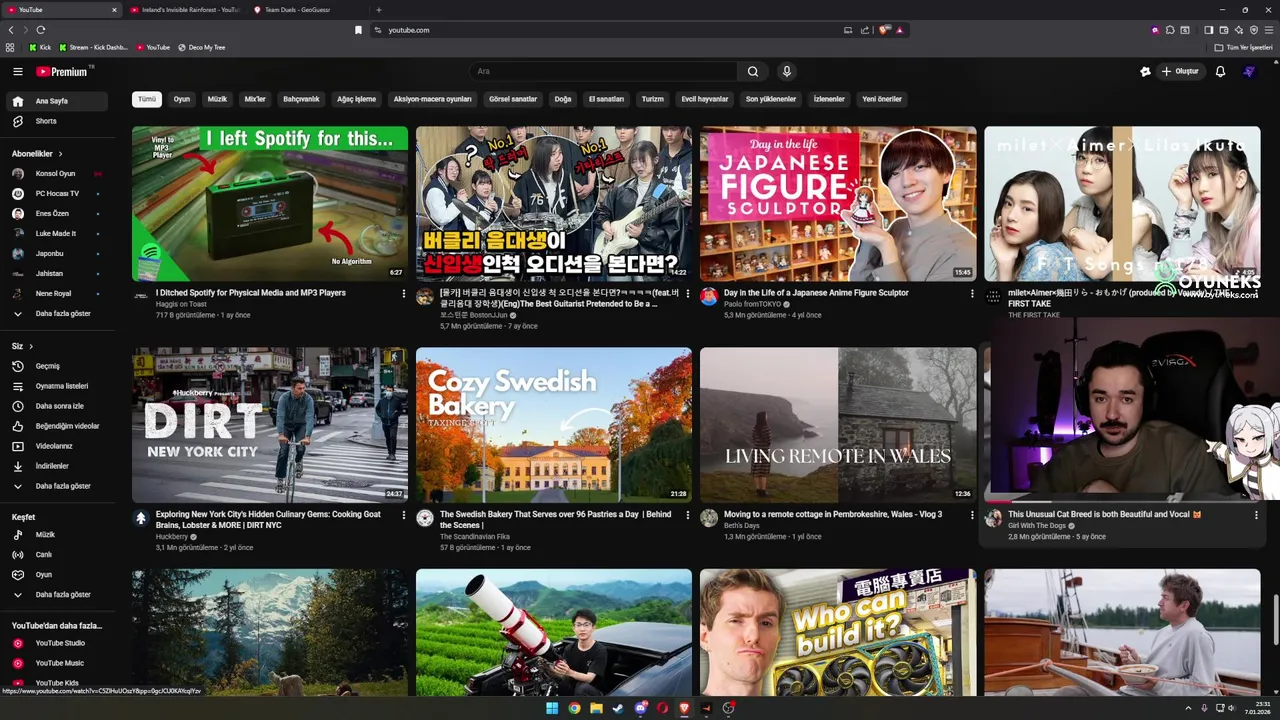Open YouTube Music from sidebar

pos(57,663)
